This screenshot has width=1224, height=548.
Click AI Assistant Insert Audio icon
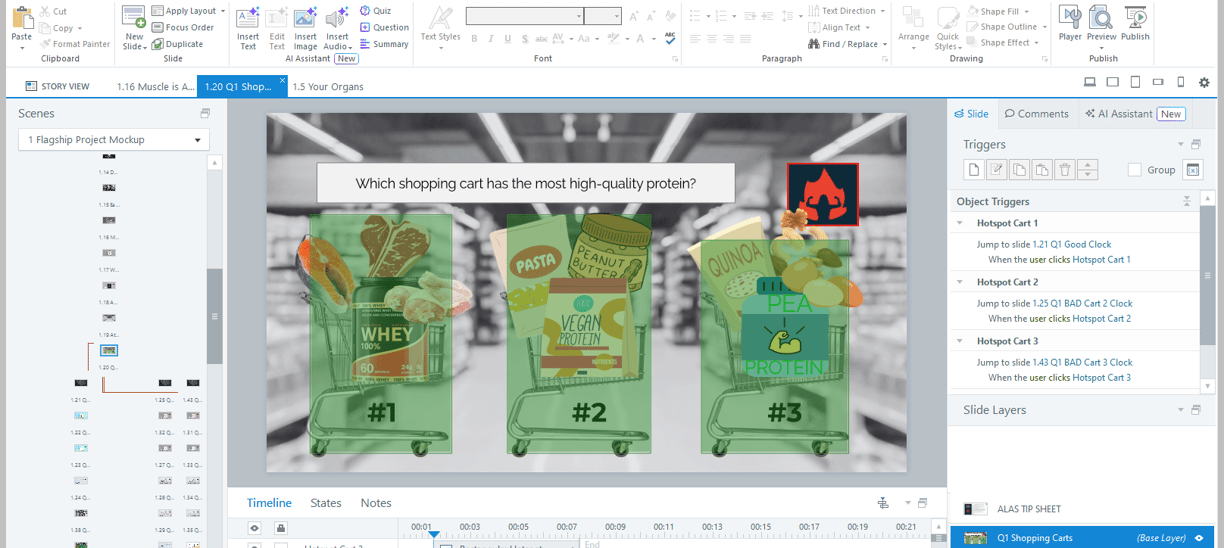[x=338, y=18]
